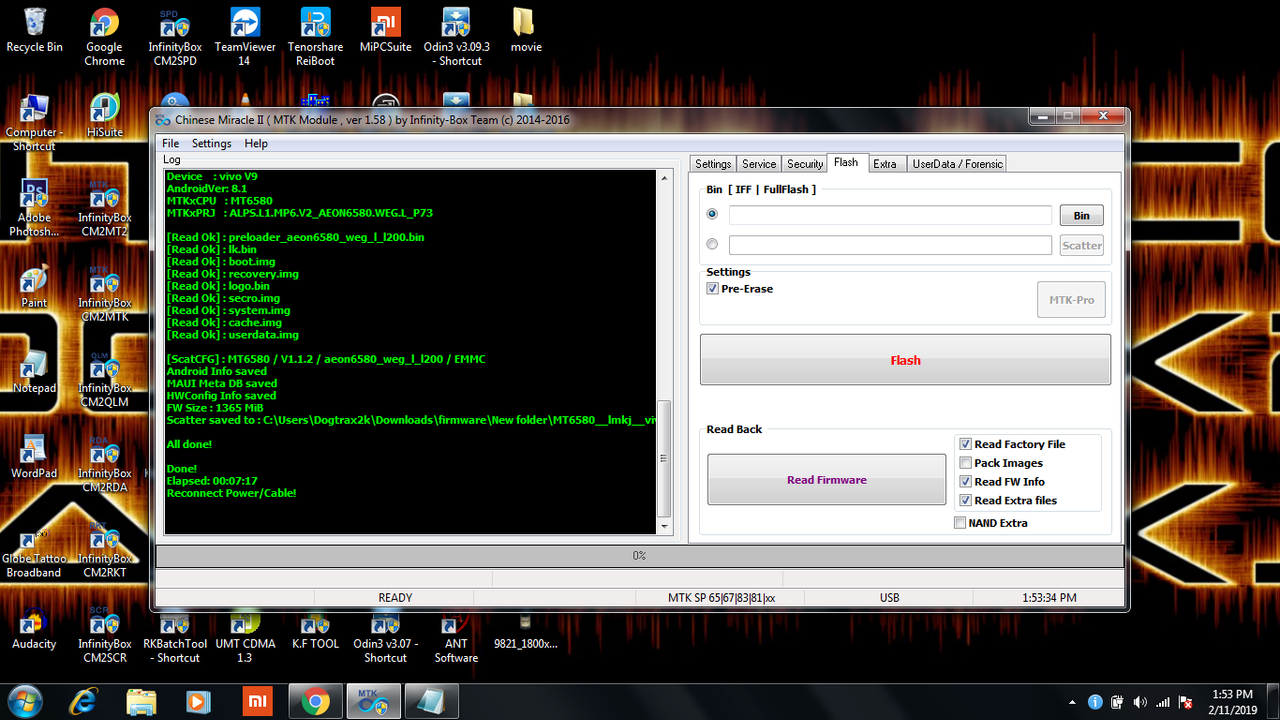Viewport: 1280px width, 720px height.
Task: Open the Help menu
Action: coord(256,144)
